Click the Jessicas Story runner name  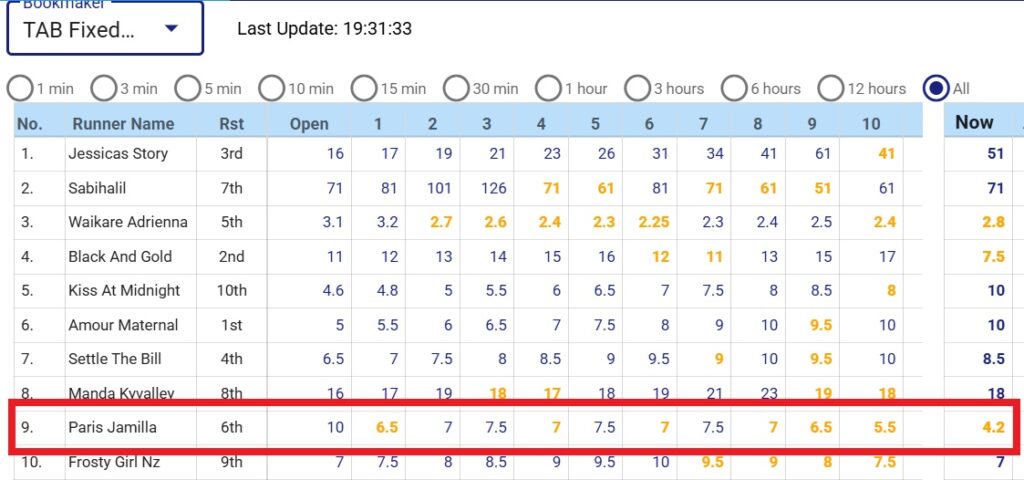[117, 154]
